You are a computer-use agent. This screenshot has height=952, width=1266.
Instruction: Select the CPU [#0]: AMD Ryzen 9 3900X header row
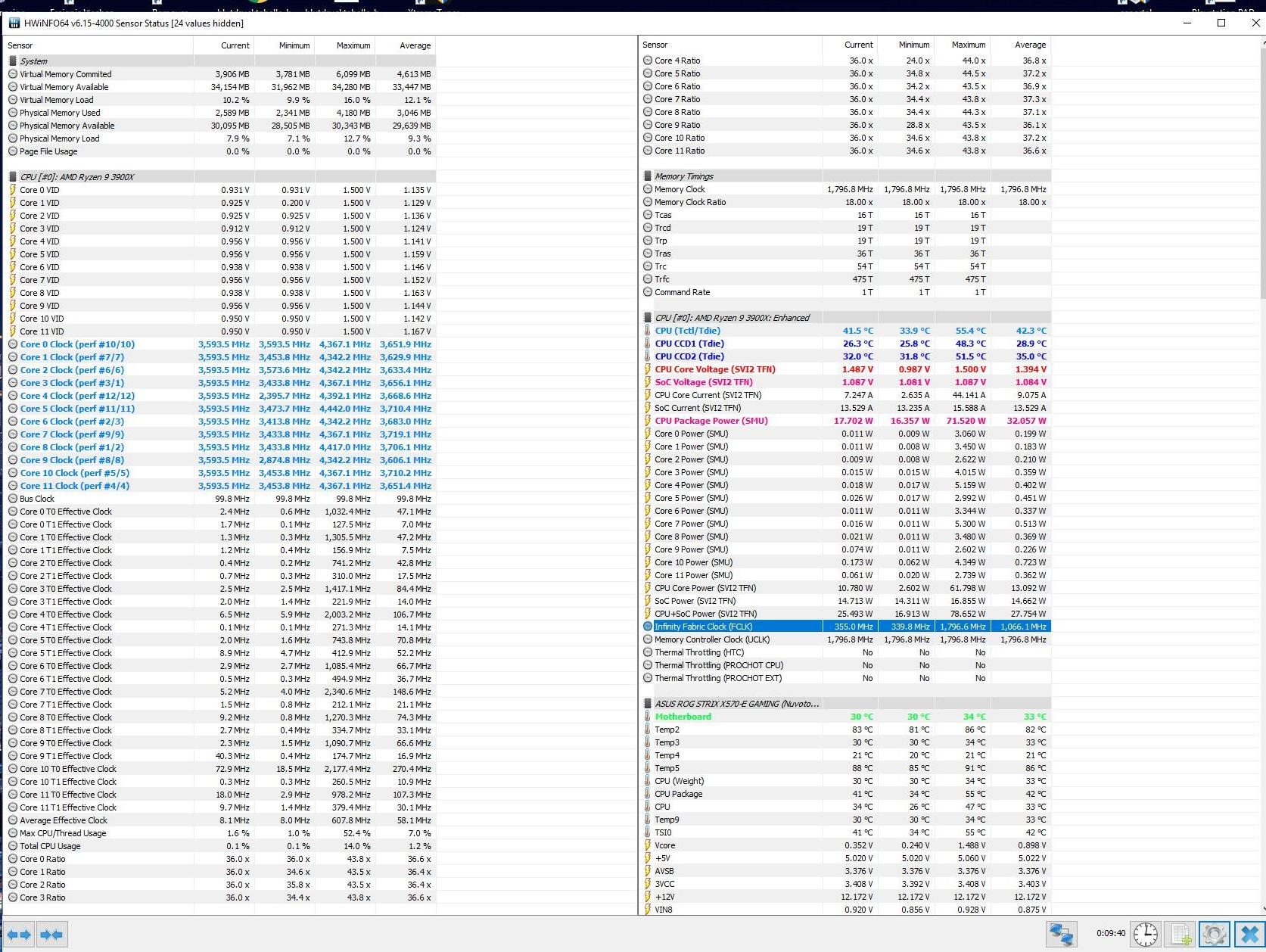pos(220,177)
